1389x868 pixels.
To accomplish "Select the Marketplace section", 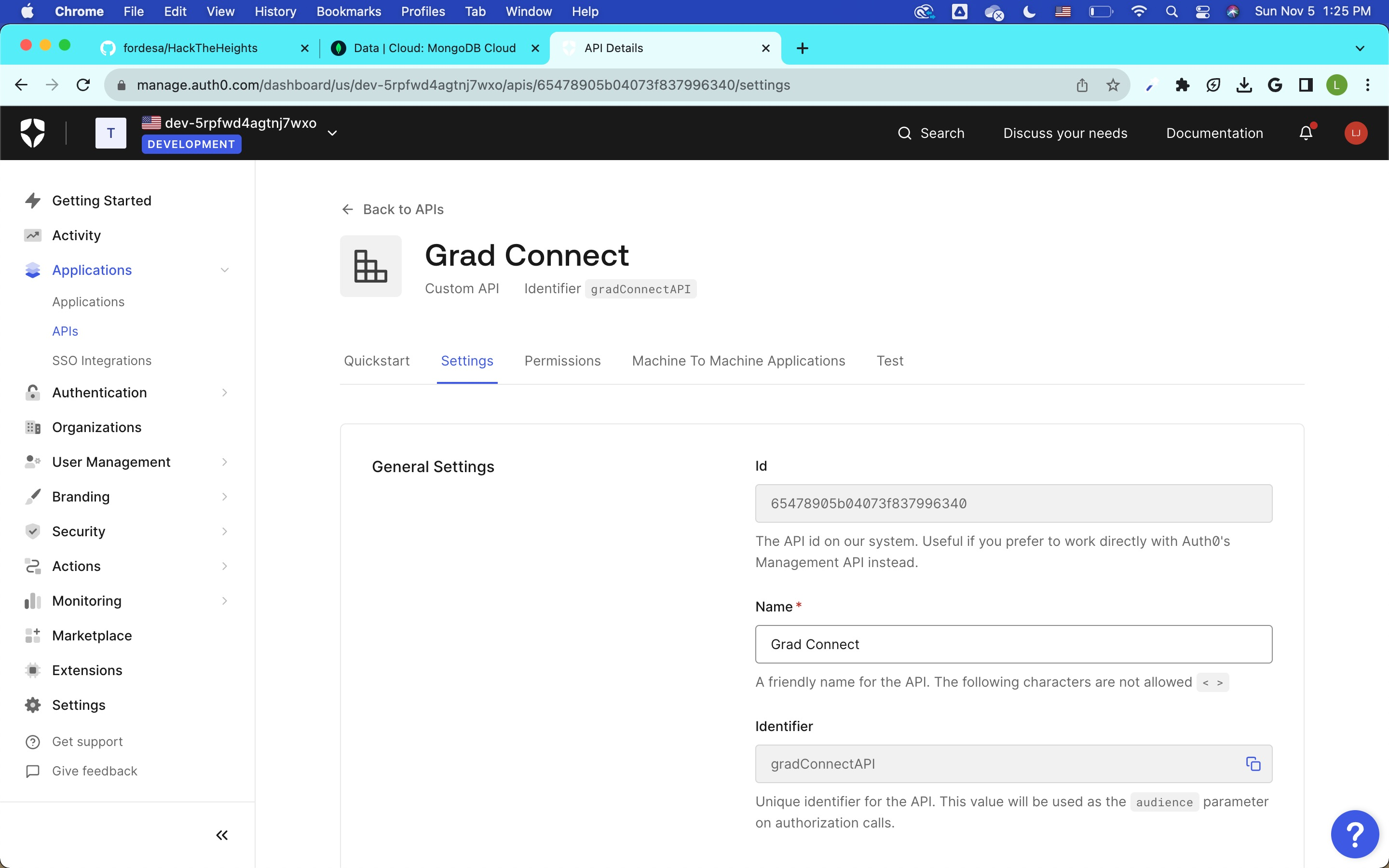I will [x=92, y=636].
